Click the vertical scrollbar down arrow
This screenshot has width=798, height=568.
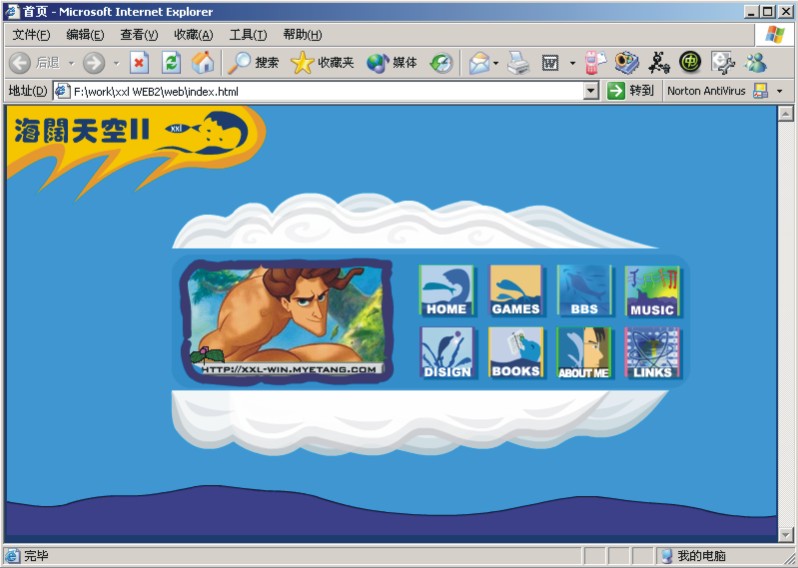click(x=785, y=535)
